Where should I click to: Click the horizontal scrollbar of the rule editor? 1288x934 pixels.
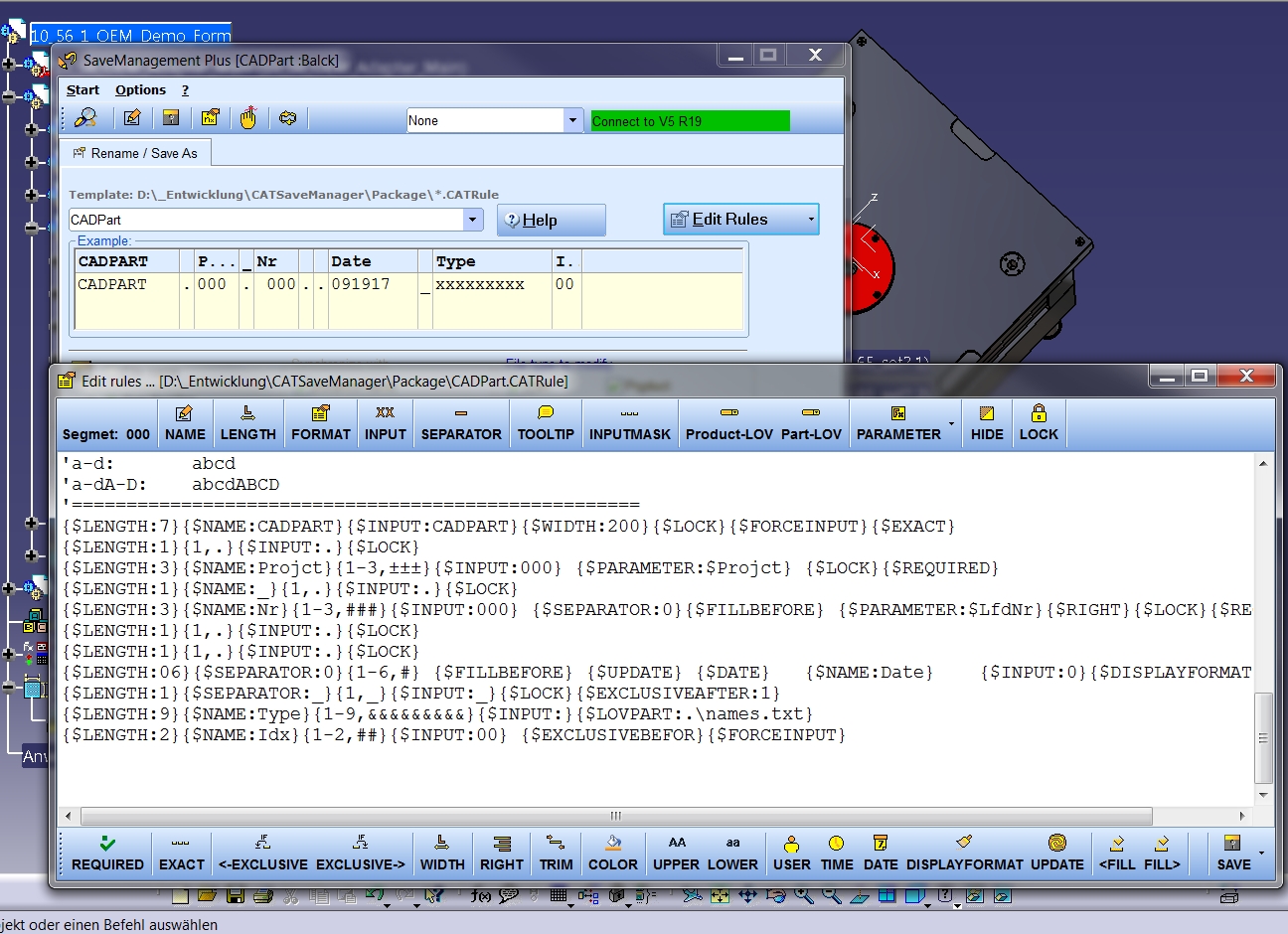616,816
